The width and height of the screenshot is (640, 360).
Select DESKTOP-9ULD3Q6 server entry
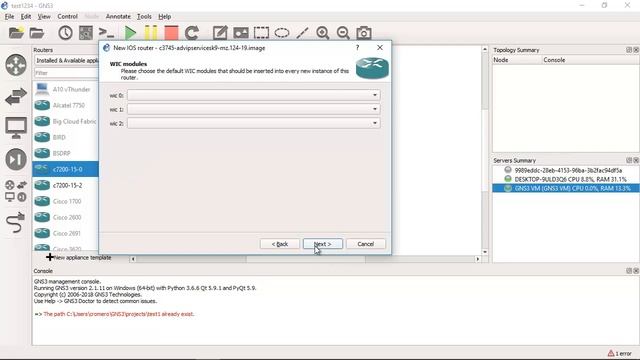pyautogui.click(x=565, y=179)
